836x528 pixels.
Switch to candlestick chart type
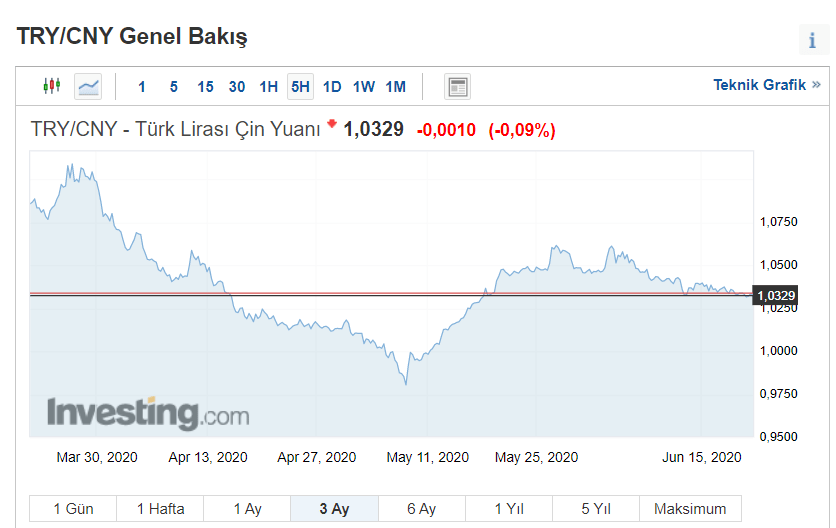pyautogui.click(x=51, y=86)
